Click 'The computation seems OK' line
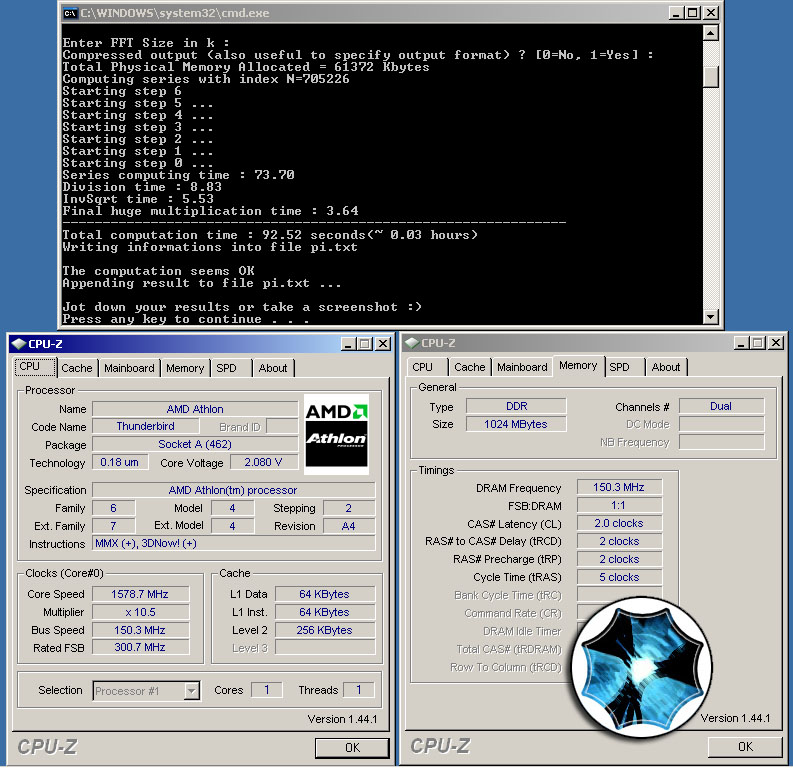This screenshot has width=793, height=768. pos(158,271)
